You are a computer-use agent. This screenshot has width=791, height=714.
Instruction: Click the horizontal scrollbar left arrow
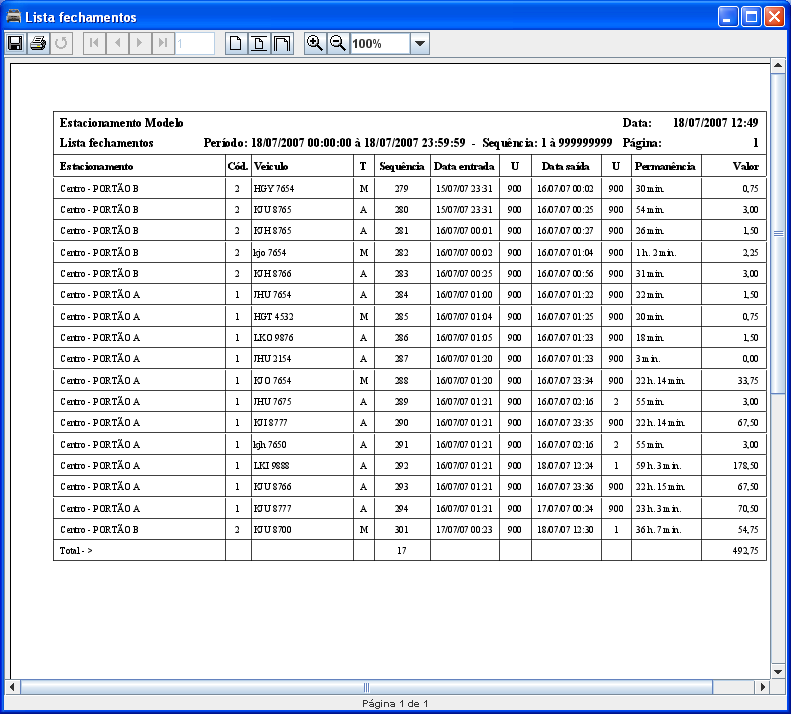point(12,687)
